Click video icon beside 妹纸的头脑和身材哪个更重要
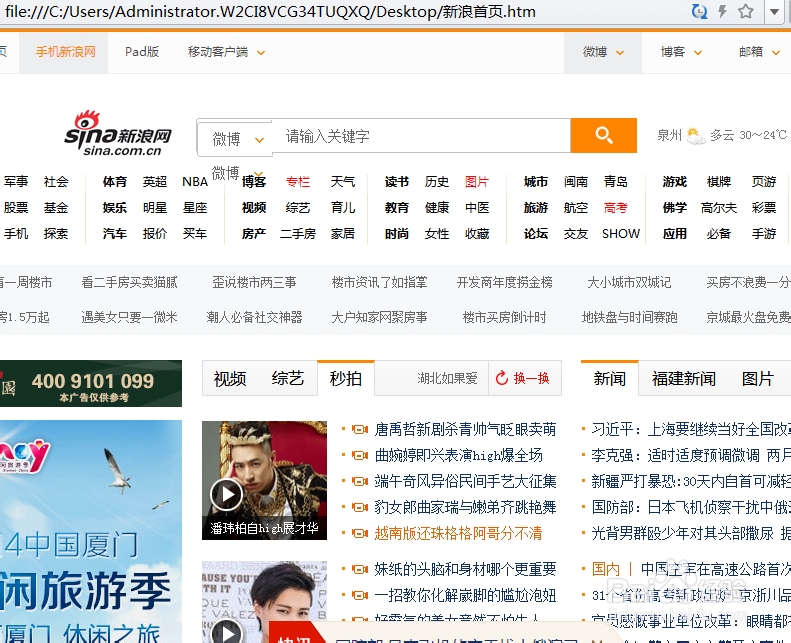Image resolution: width=791 pixels, height=643 pixels. pos(360,570)
